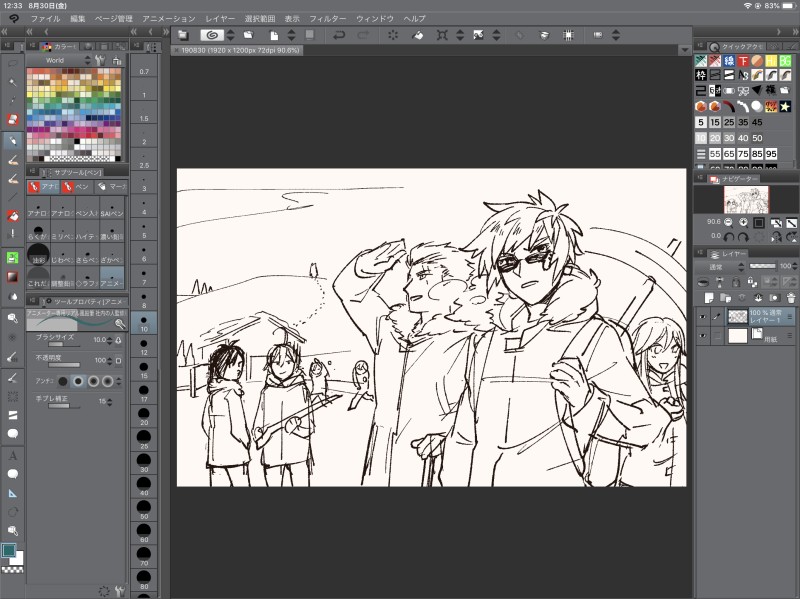The height and width of the screenshot is (599, 800).
Task: Select the ruler triangle tool
Action: (13, 493)
